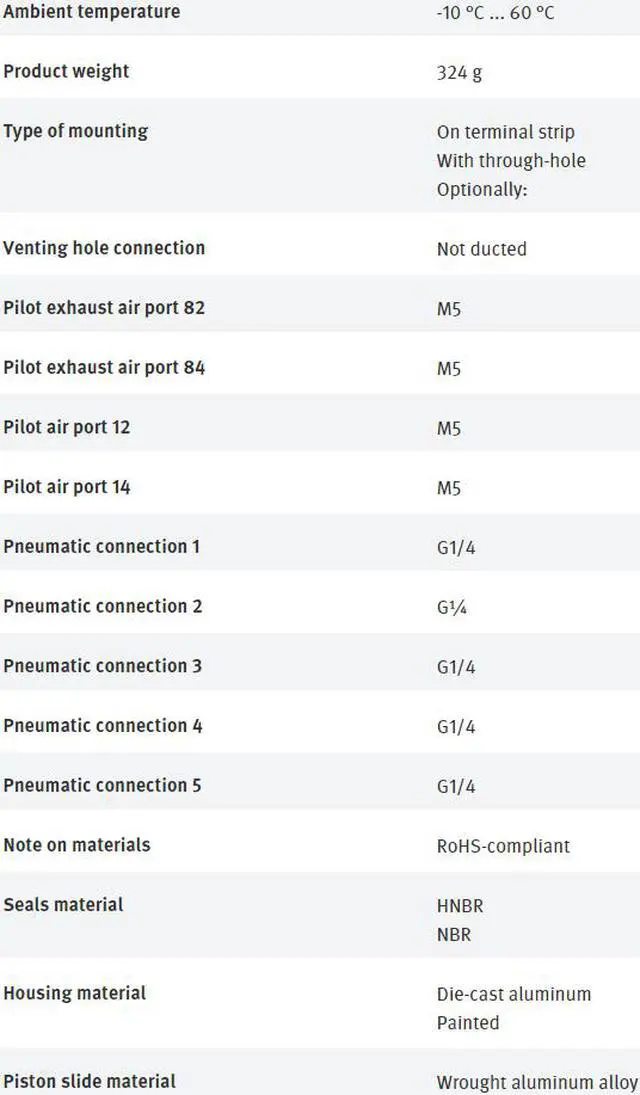Select the G¼ value for Pneumatic connection 2
This screenshot has width=640, height=1095.
point(451,608)
